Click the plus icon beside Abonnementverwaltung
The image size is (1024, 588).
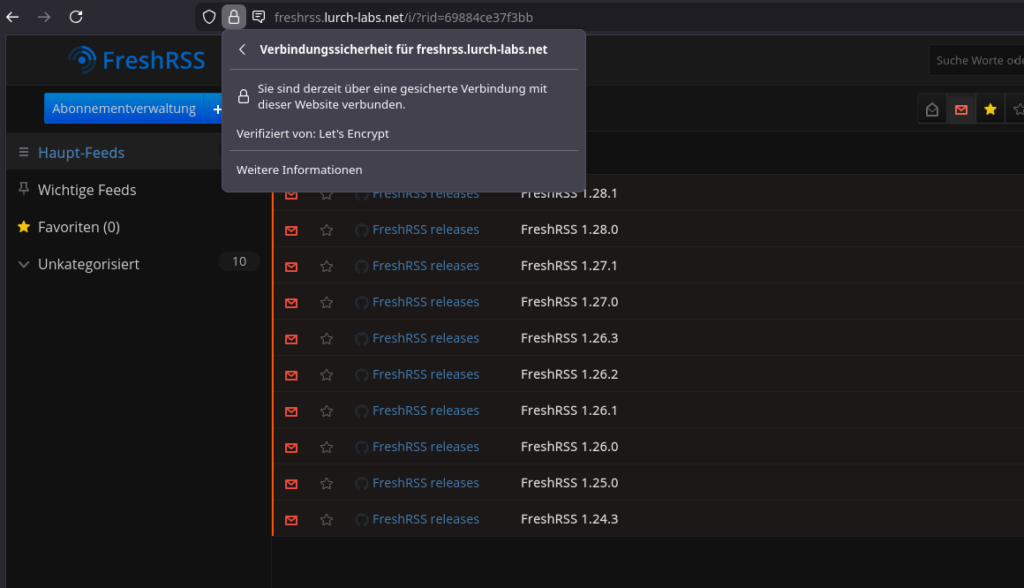coord(217,109)
